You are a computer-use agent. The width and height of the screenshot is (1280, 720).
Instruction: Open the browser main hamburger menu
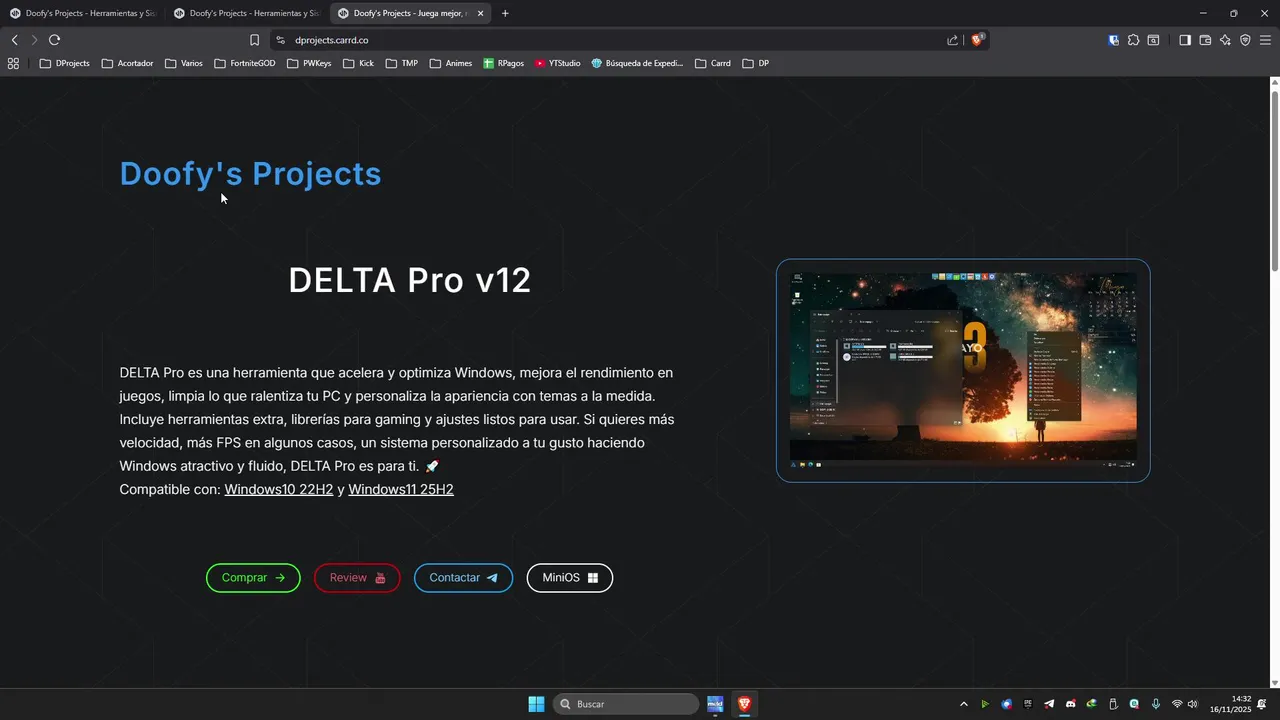tap(1265, 40)
